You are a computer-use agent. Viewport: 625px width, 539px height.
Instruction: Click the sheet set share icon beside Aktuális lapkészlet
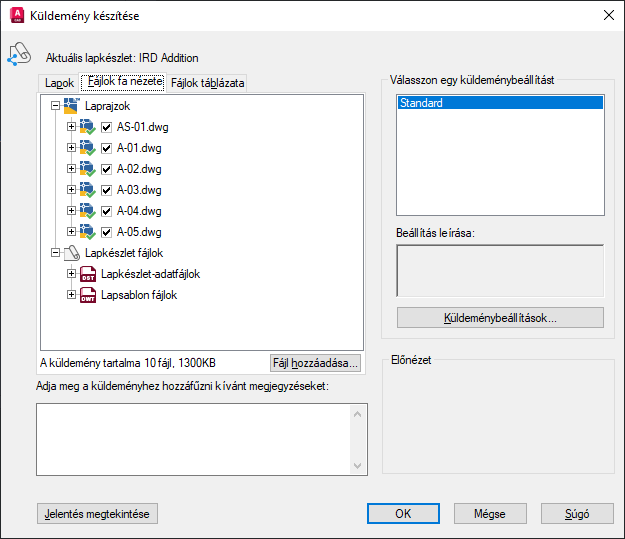click(19, 54)
